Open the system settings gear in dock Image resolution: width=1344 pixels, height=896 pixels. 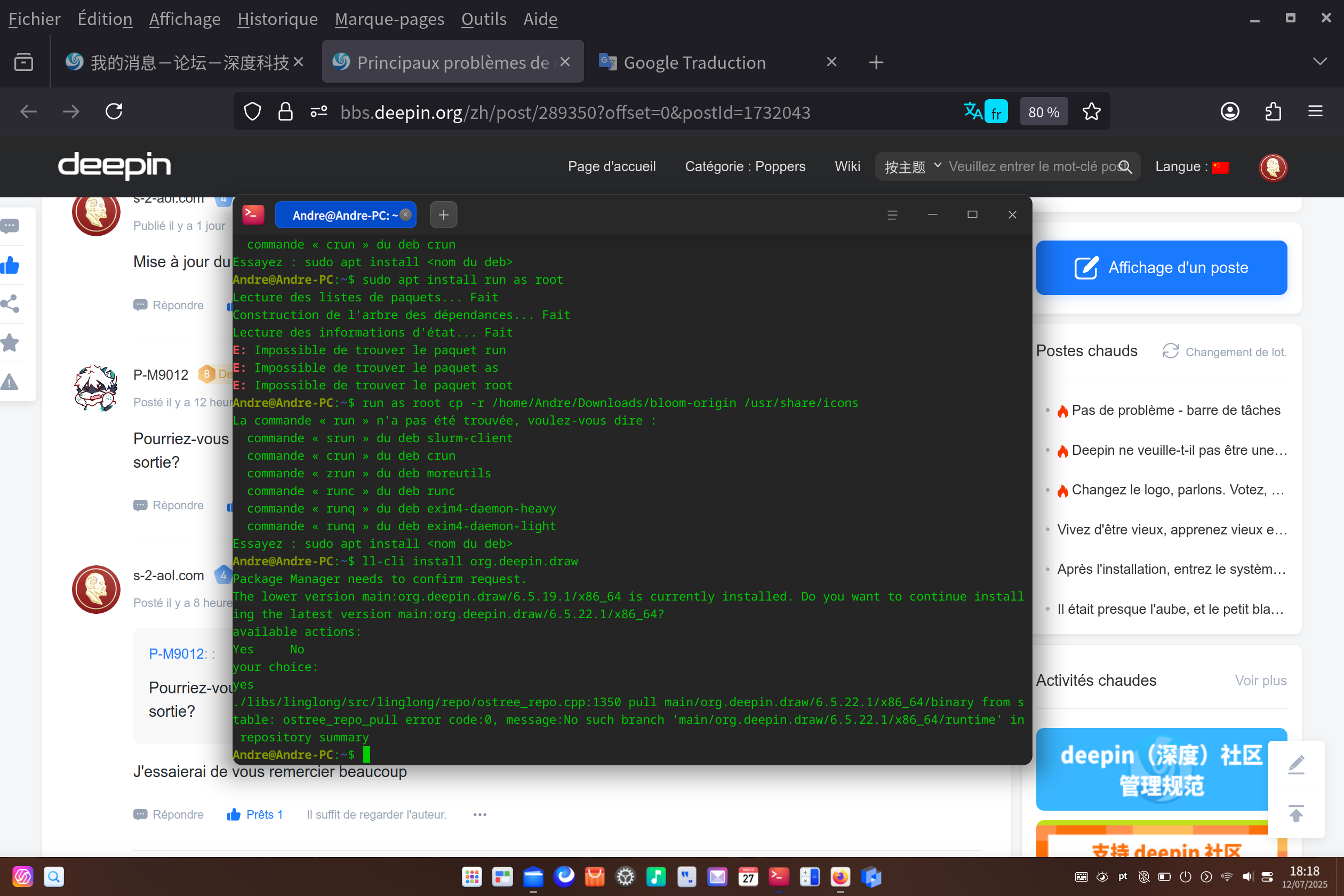pos(625,877)
